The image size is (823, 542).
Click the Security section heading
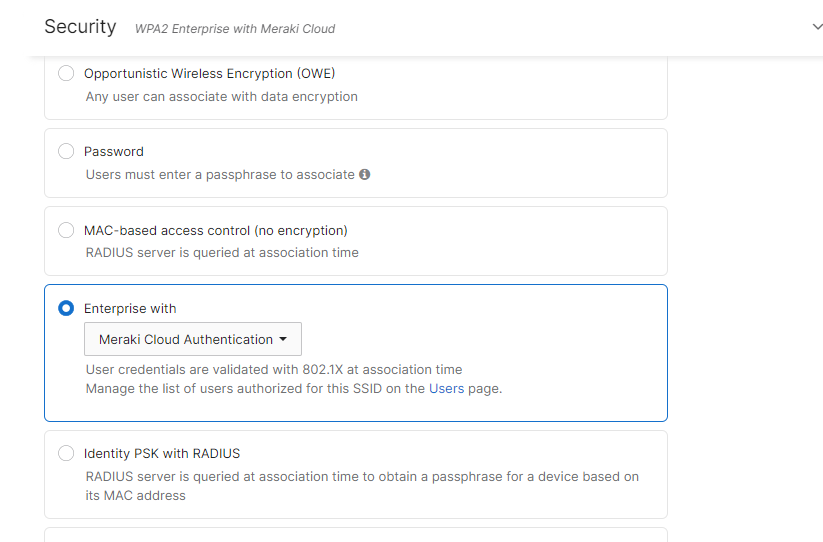80,27
